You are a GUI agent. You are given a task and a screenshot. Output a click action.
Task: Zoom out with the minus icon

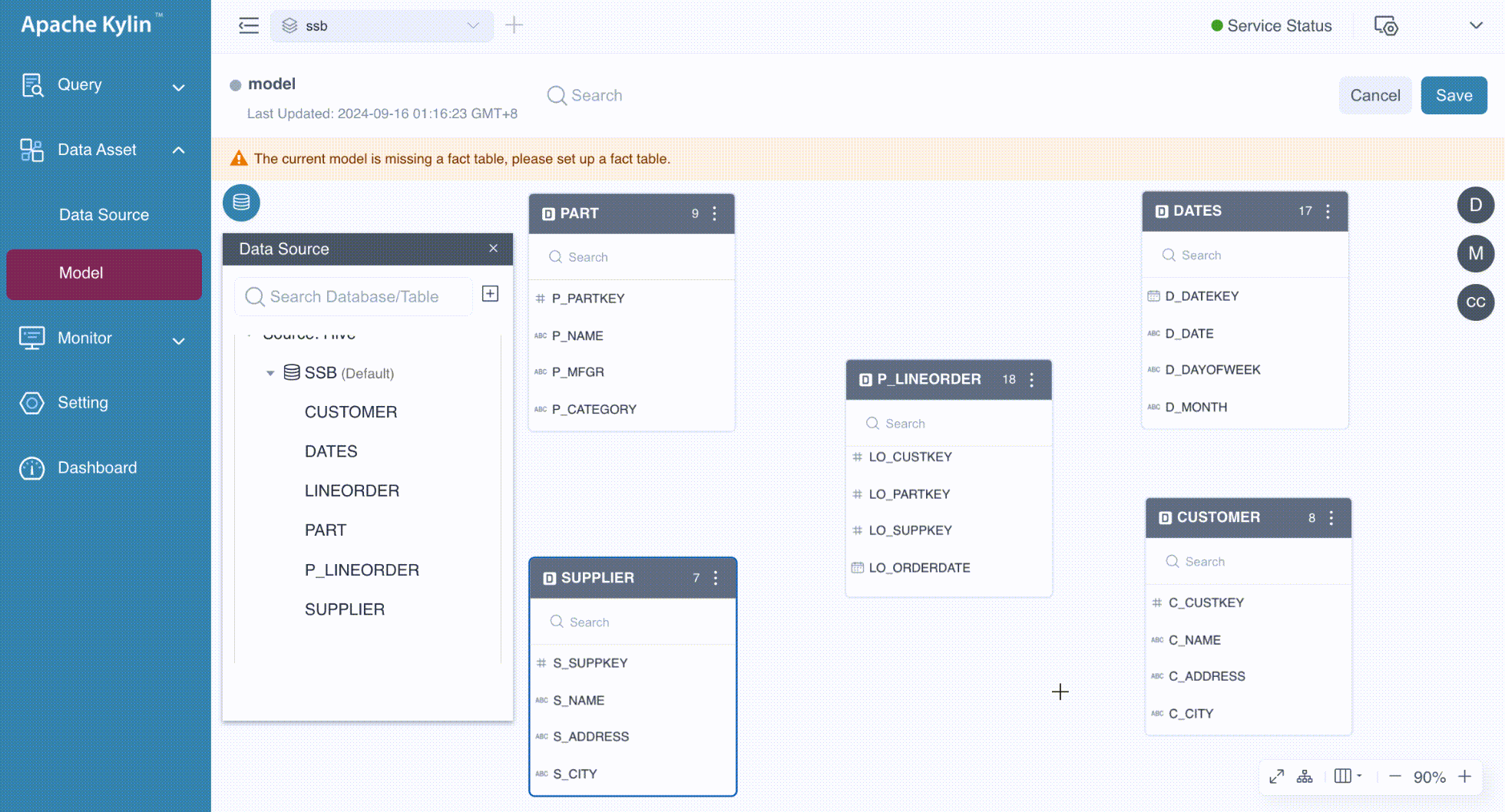(x=1395, y=777)
